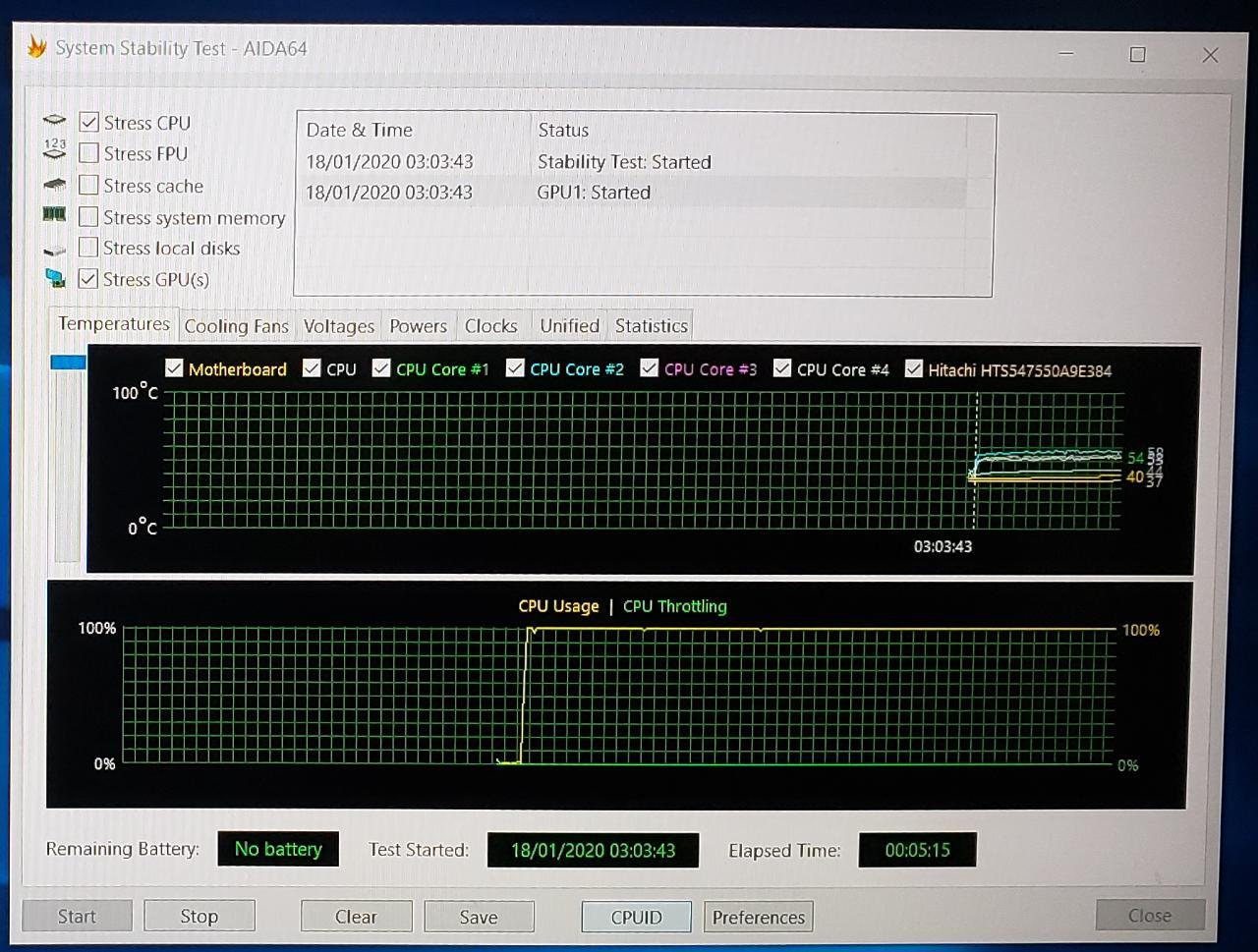1258x952 pixels.
Task: Toggle the Motherboard temperature graph checkbox
Action: coord(174,368)
